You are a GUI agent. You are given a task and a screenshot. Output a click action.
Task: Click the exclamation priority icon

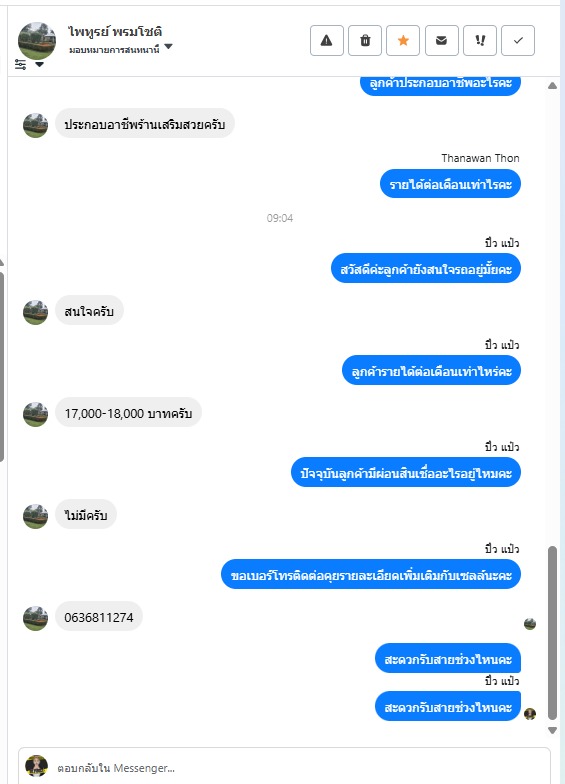480,40
